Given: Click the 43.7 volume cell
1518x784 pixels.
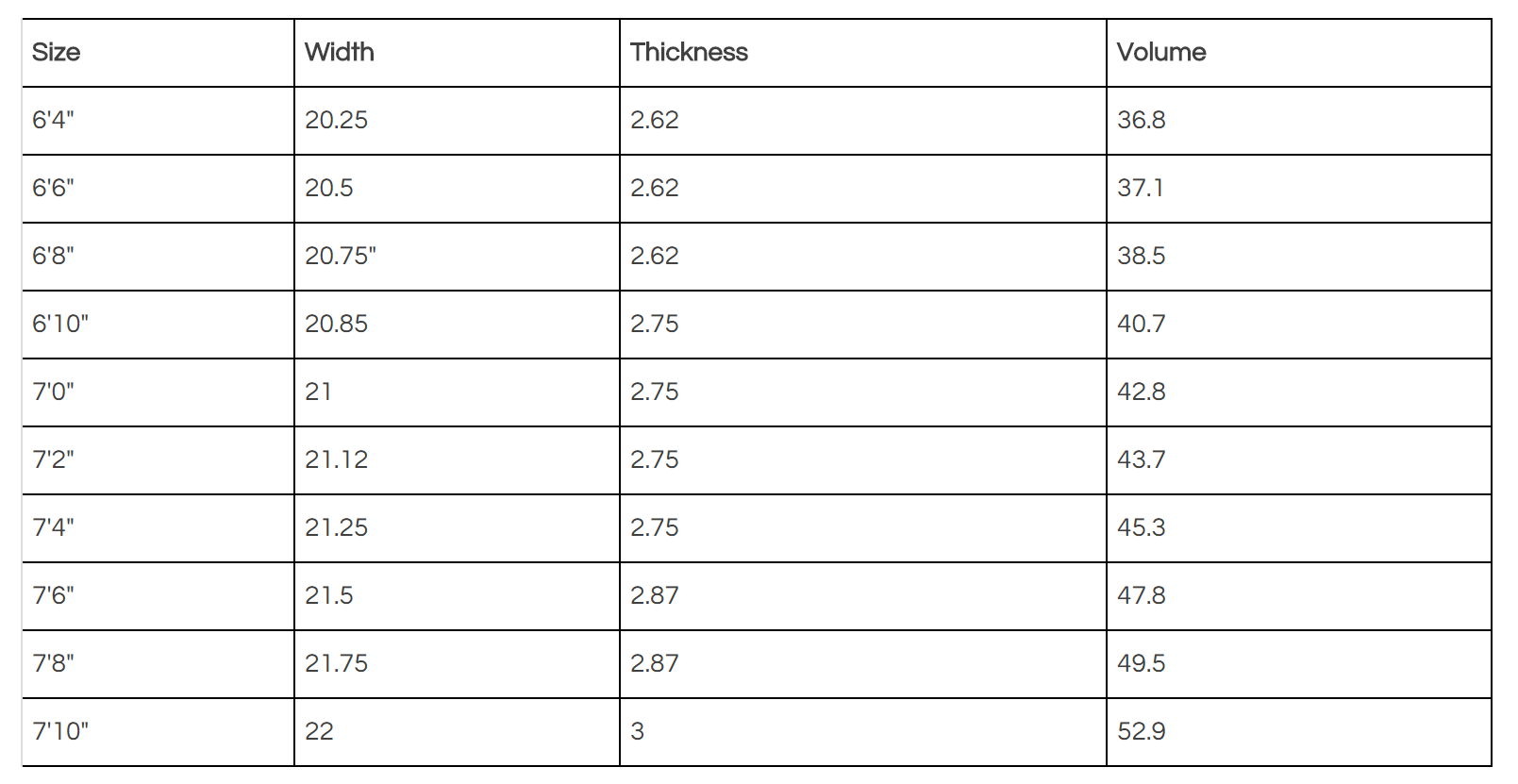Looking at the screenshot, I should point(1298,460).
